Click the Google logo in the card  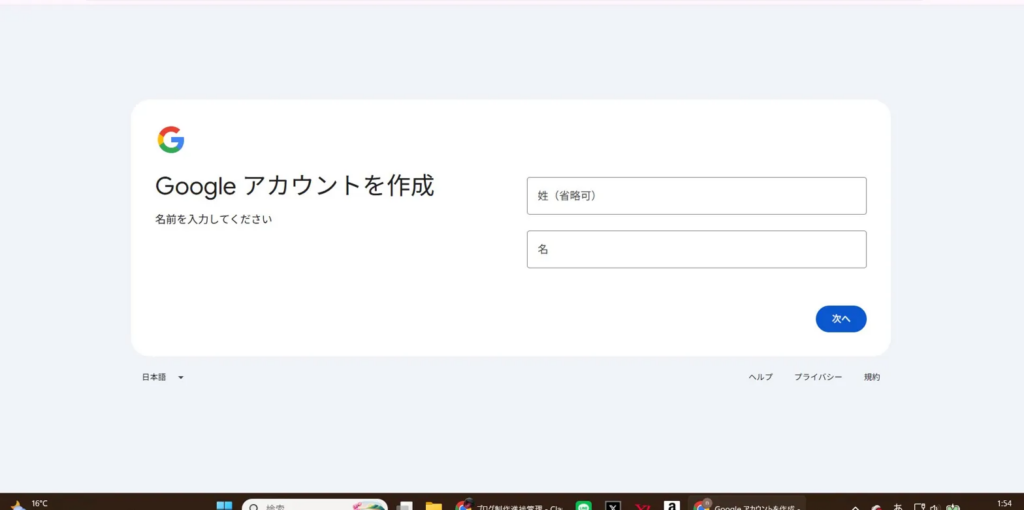click(171, 140)
